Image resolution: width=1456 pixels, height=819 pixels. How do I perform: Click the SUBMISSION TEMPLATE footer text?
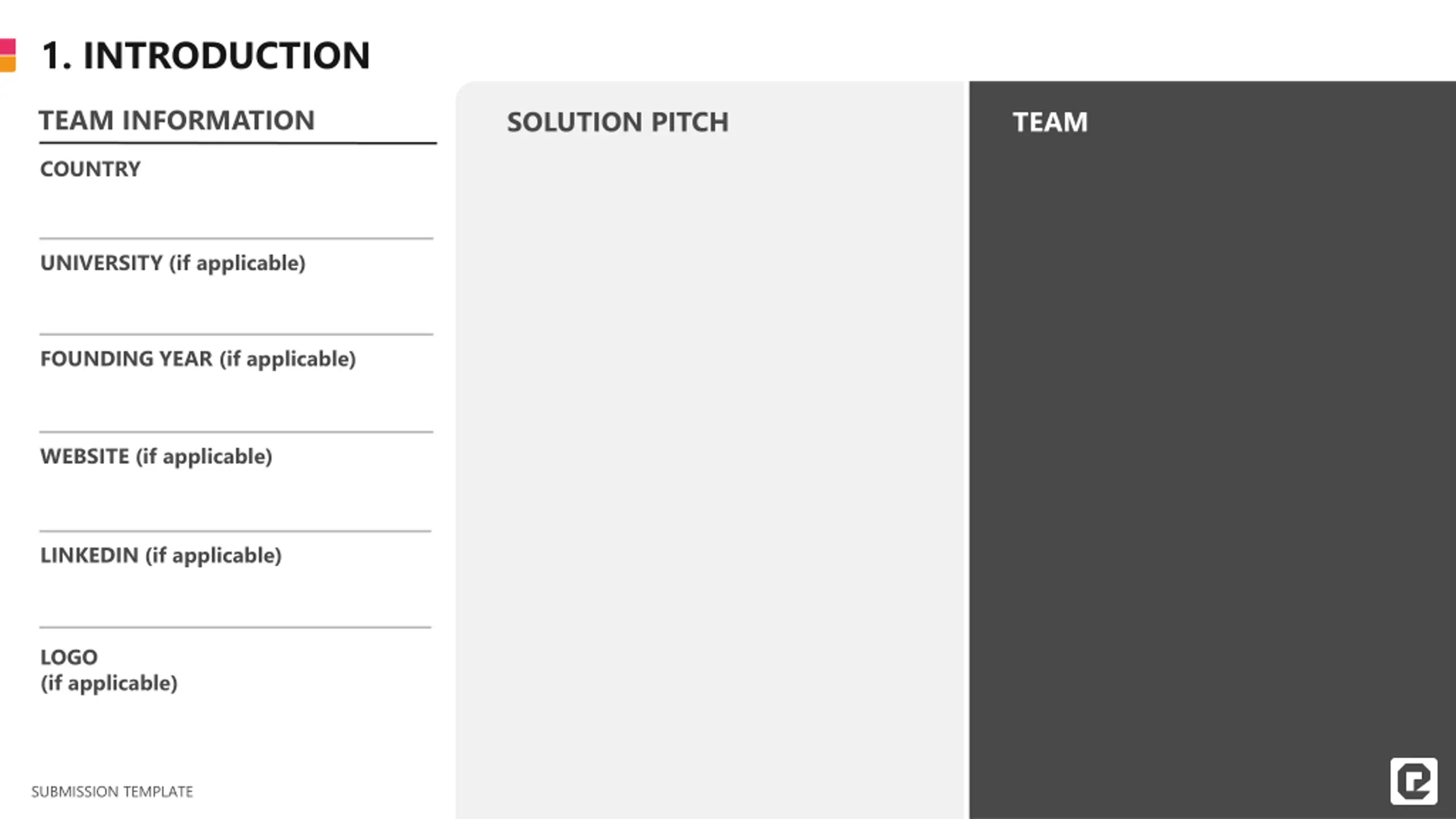[x=112, y=792]
